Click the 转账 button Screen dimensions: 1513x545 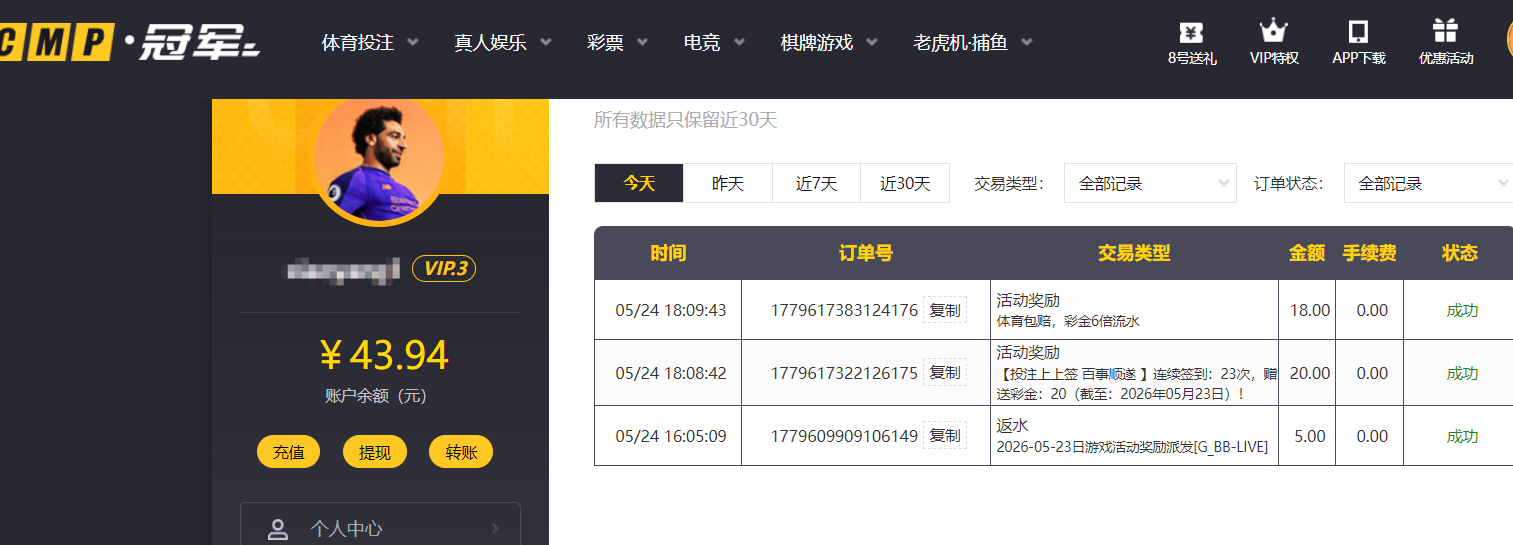pos(461,452)
